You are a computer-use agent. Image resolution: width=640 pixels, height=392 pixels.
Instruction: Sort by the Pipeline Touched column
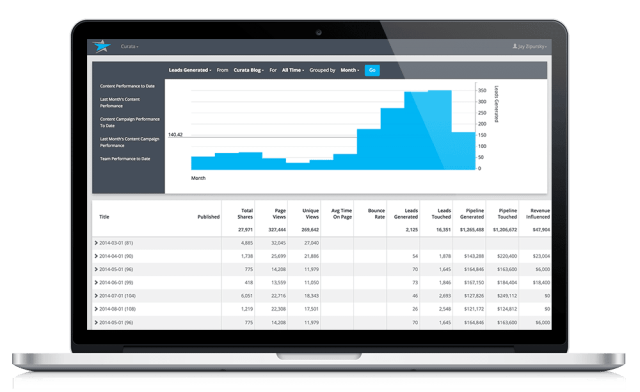tap(507, 214)
